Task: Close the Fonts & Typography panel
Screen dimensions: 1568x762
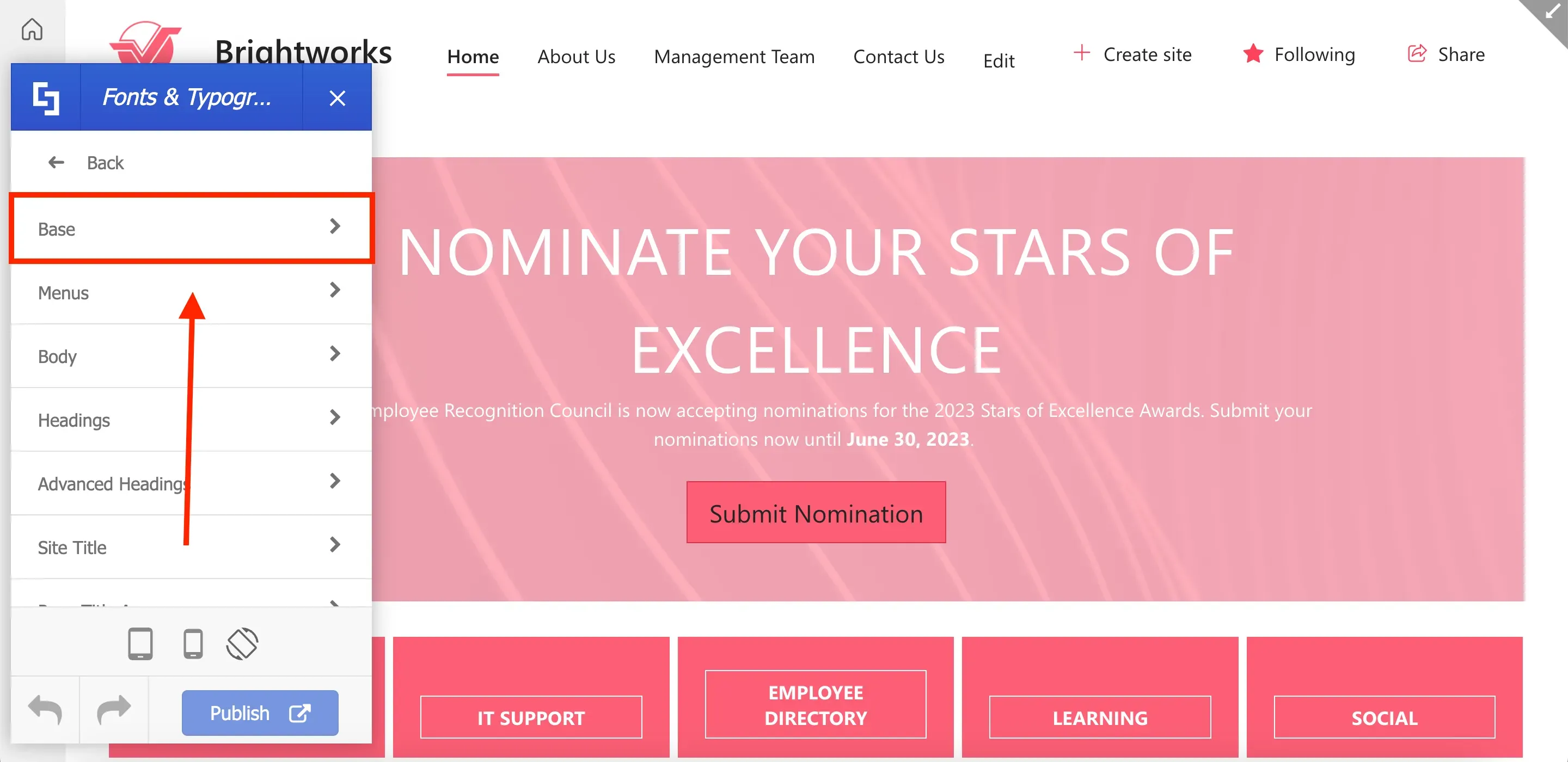Action: (x=337, y=98)
